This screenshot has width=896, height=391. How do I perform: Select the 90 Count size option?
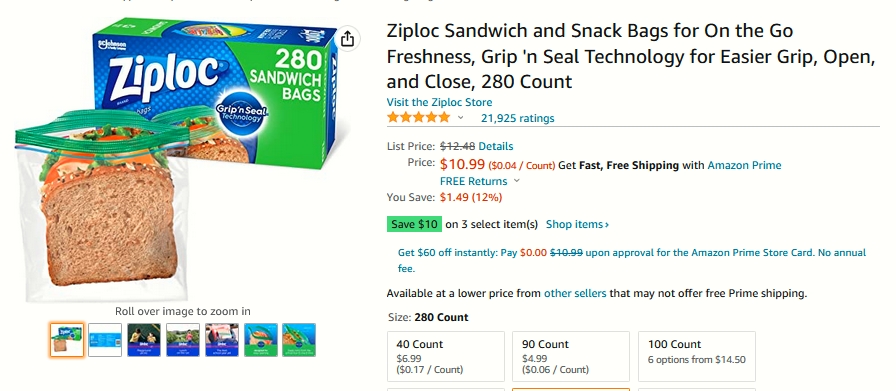click(571, 356)
